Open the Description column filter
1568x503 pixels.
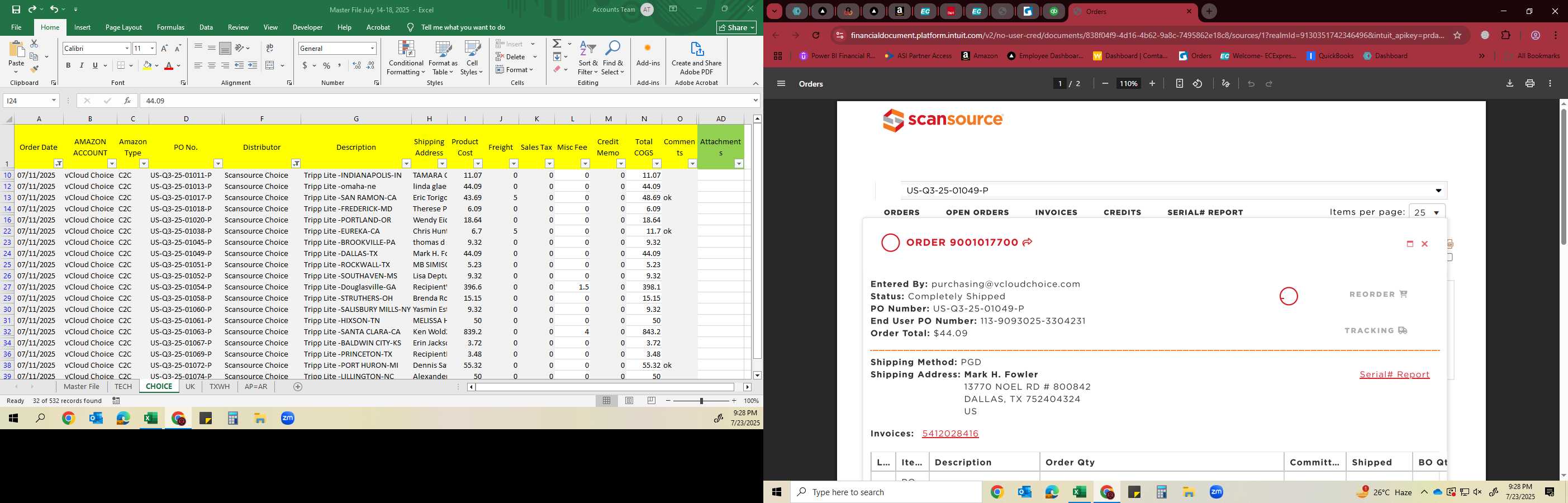coord(406,163)
